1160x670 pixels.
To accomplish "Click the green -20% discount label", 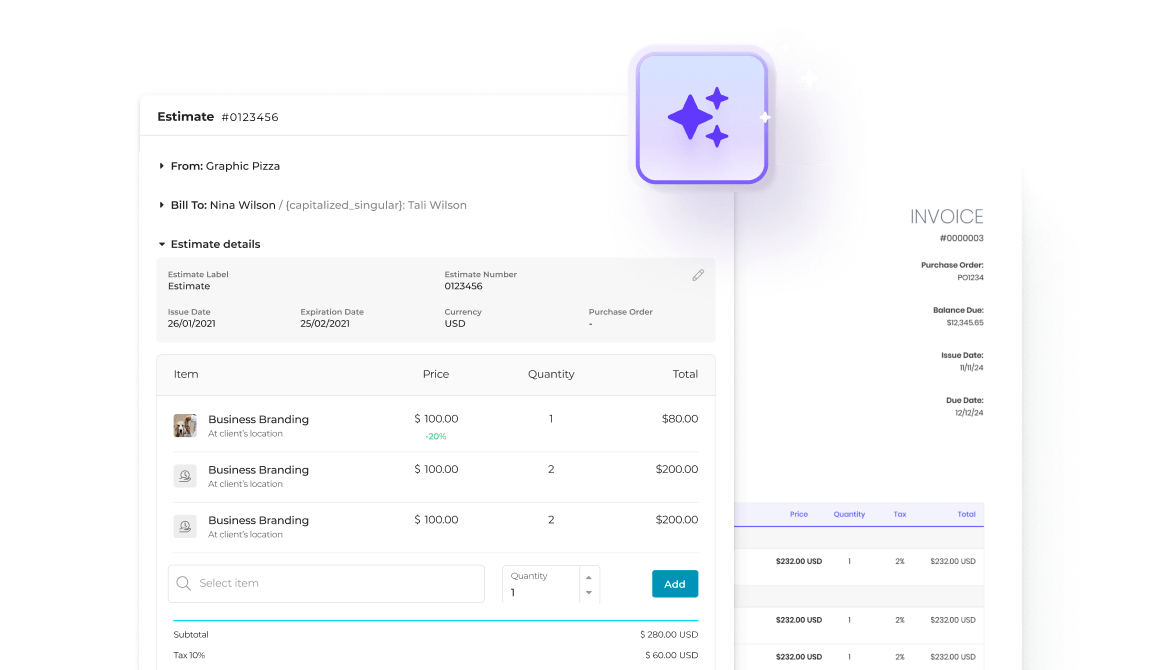I will [x=435, y=437].
